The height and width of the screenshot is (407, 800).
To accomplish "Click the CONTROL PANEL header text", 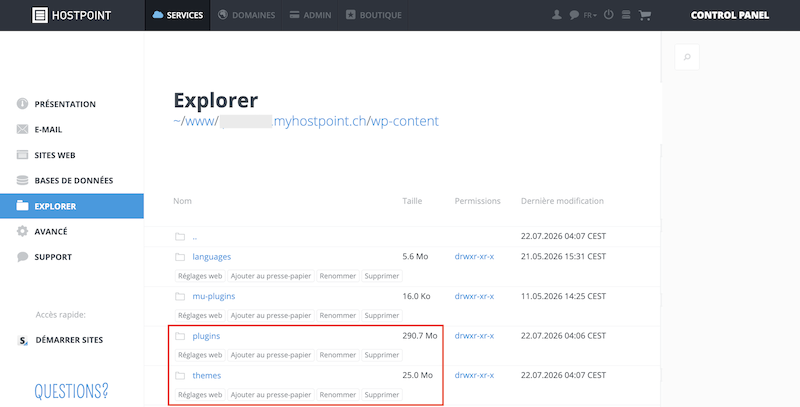I will [x=730, y=15].
